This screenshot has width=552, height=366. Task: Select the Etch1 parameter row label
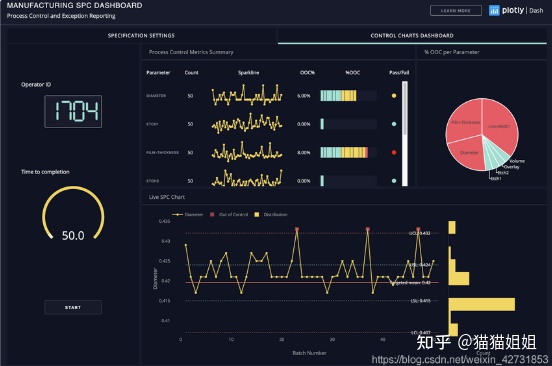tap(152, 124)
